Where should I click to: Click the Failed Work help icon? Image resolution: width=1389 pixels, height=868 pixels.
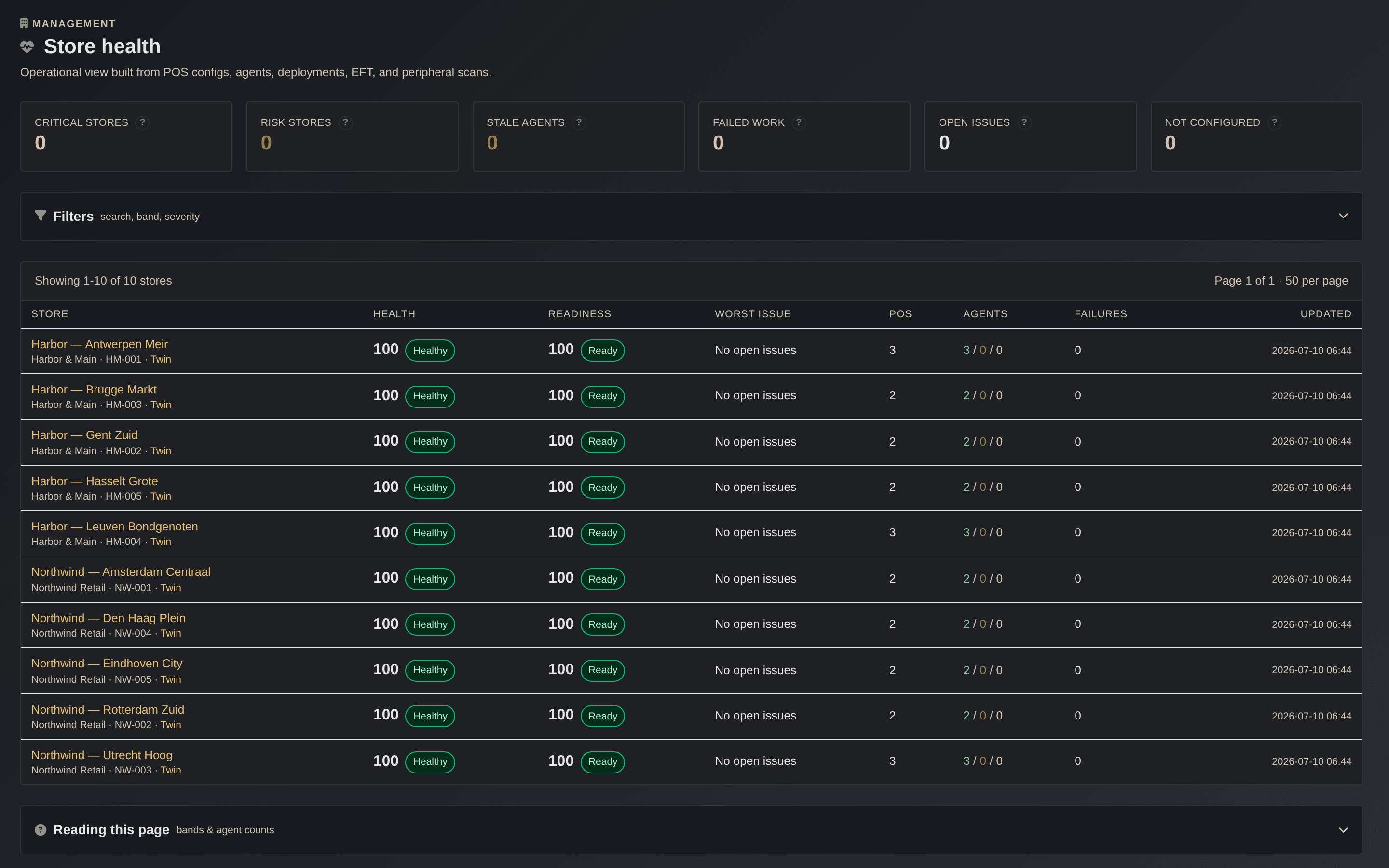tap(798, 122)
